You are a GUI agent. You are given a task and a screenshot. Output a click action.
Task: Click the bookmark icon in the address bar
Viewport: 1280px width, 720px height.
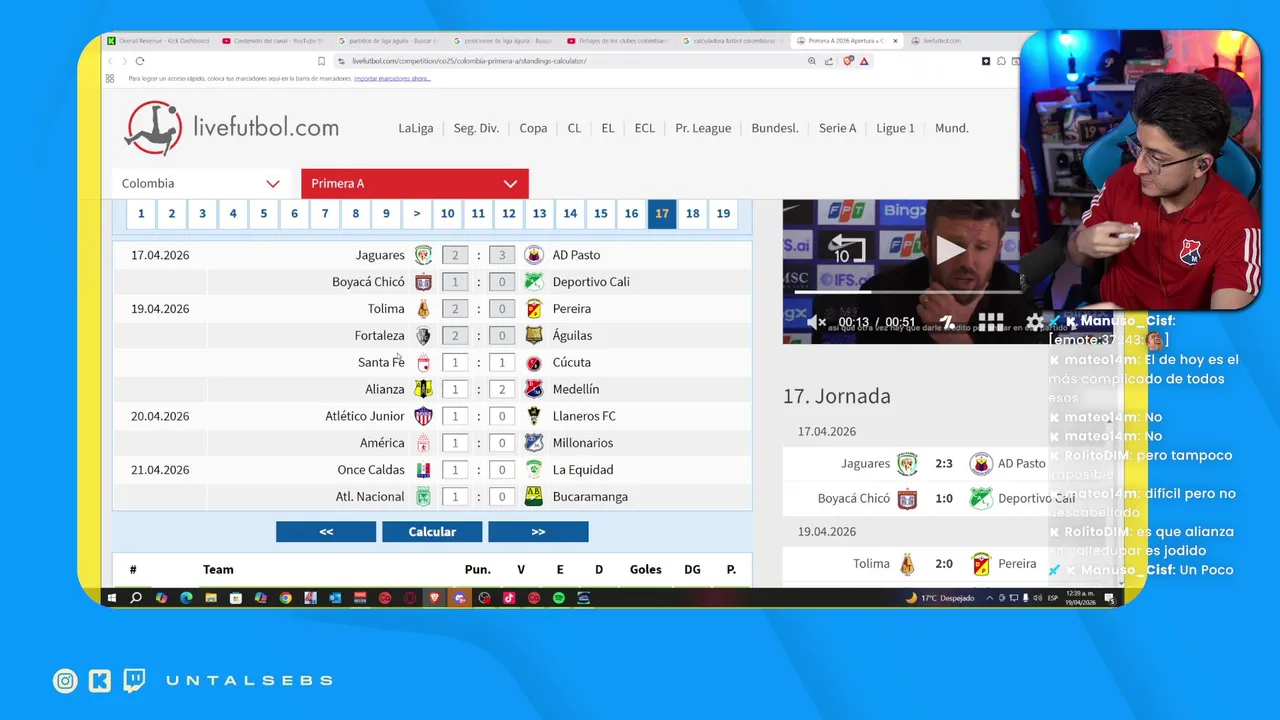(x=321, y=61)
